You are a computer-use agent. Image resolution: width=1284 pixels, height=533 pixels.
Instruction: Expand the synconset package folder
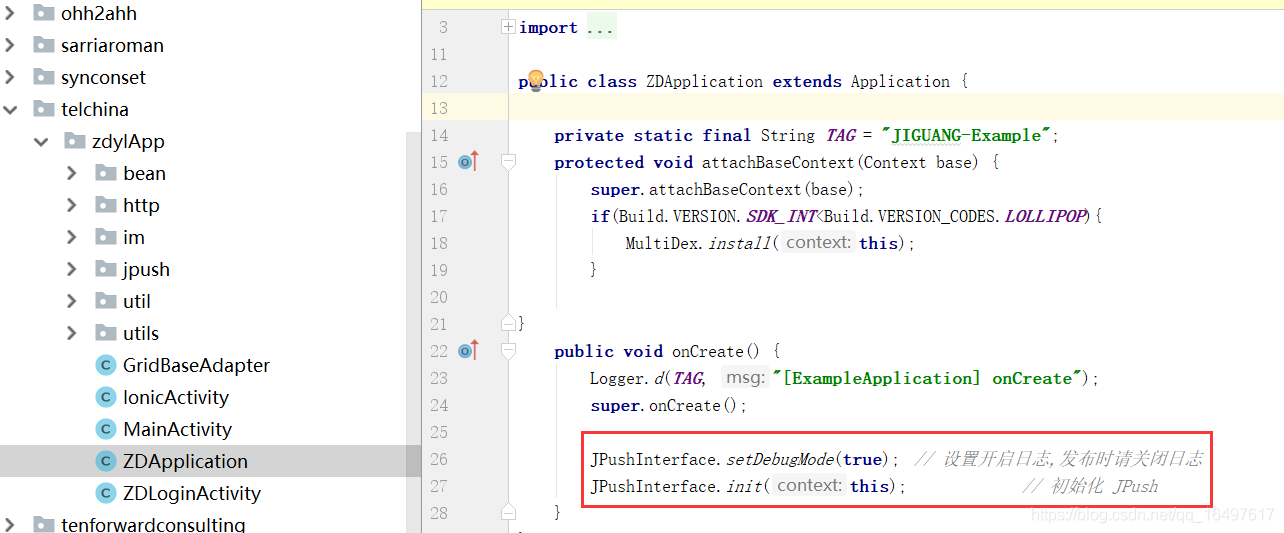pyautogui.click(x=10, y=77)
